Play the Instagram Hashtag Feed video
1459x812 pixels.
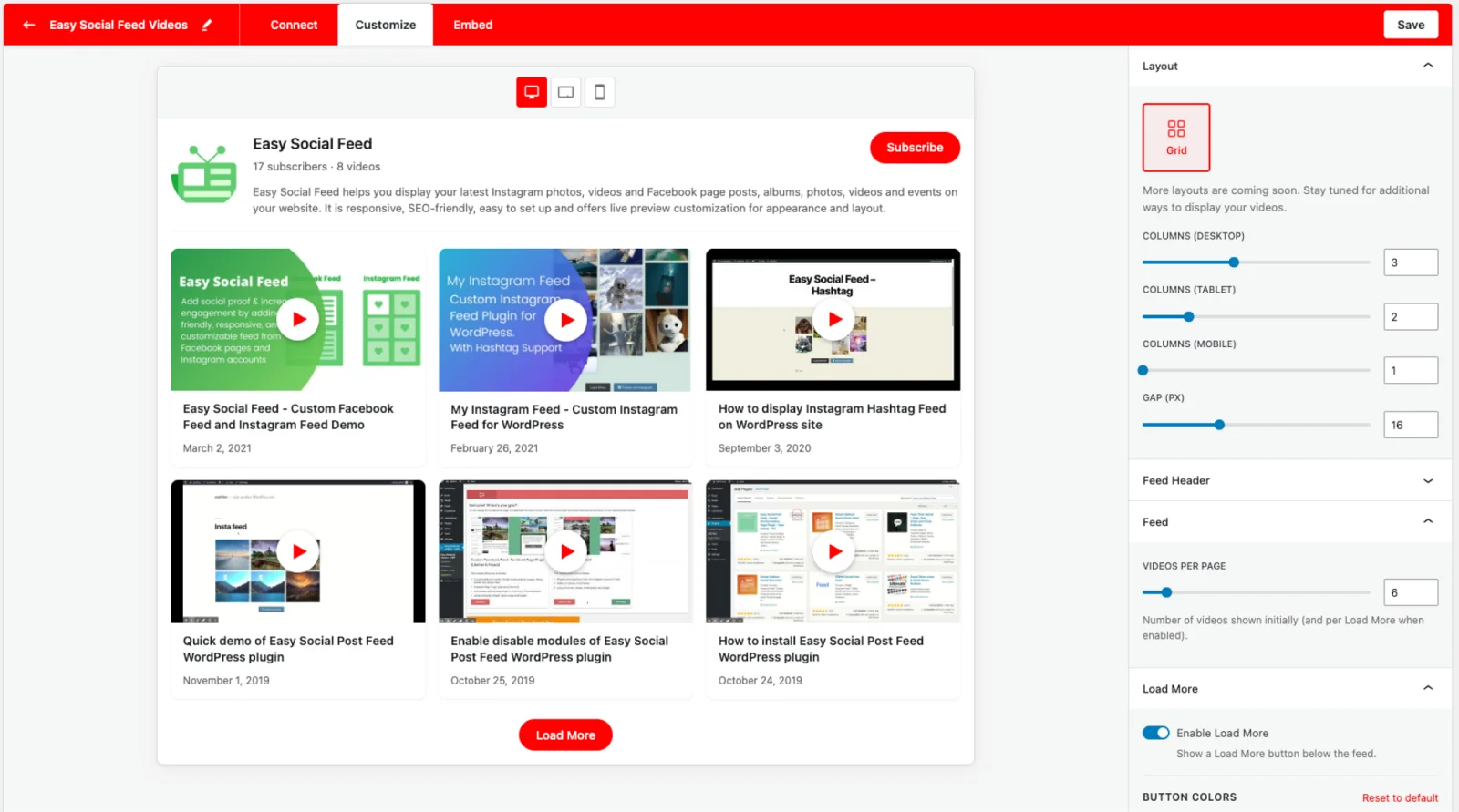coord(833,320)
